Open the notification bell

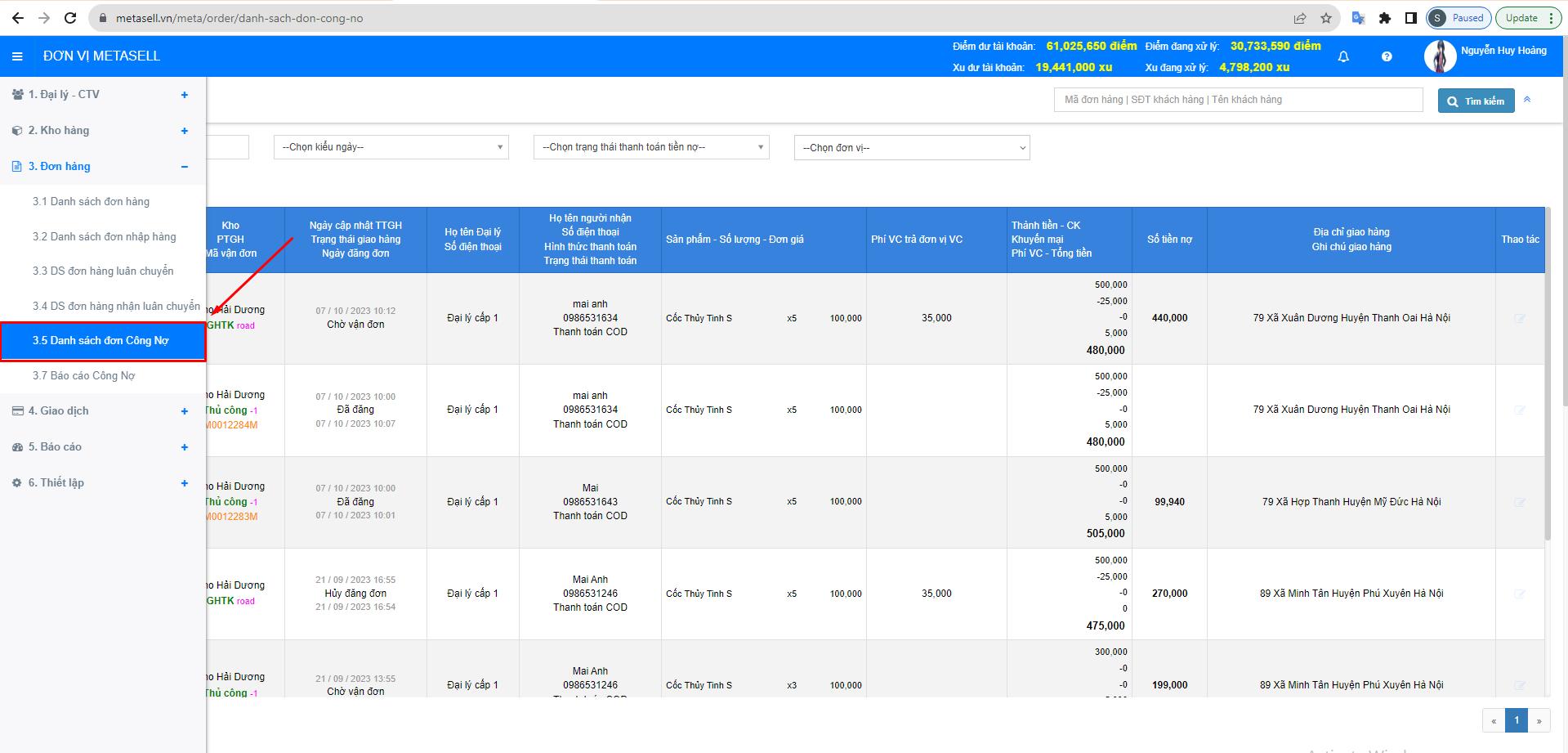point(1343,56)
